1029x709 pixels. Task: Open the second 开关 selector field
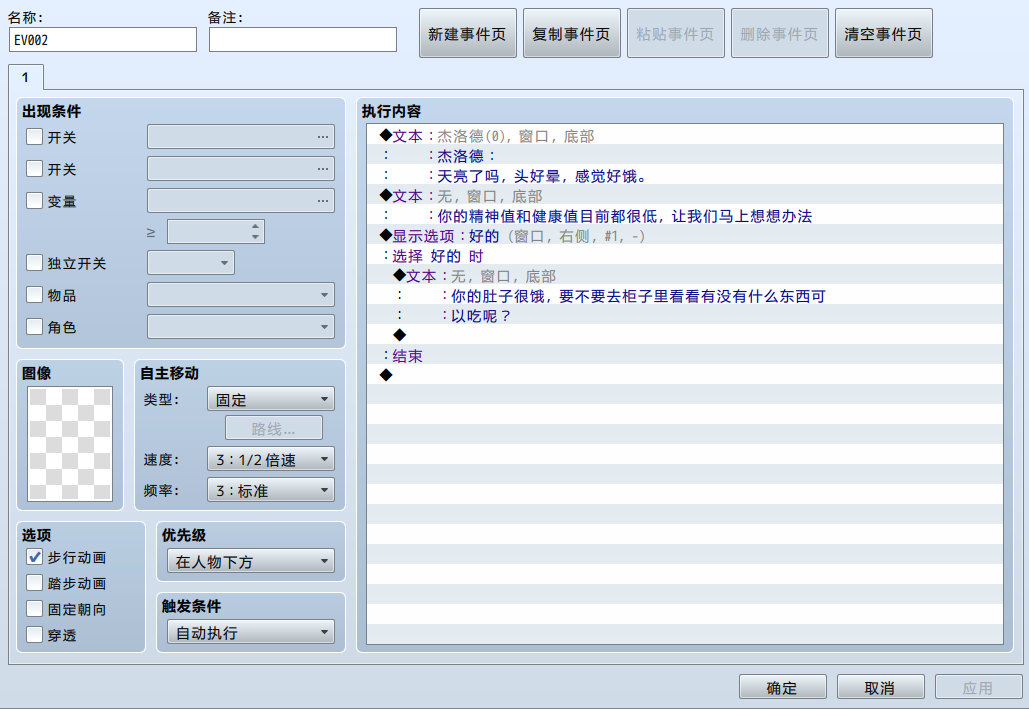tap(241, 169)
